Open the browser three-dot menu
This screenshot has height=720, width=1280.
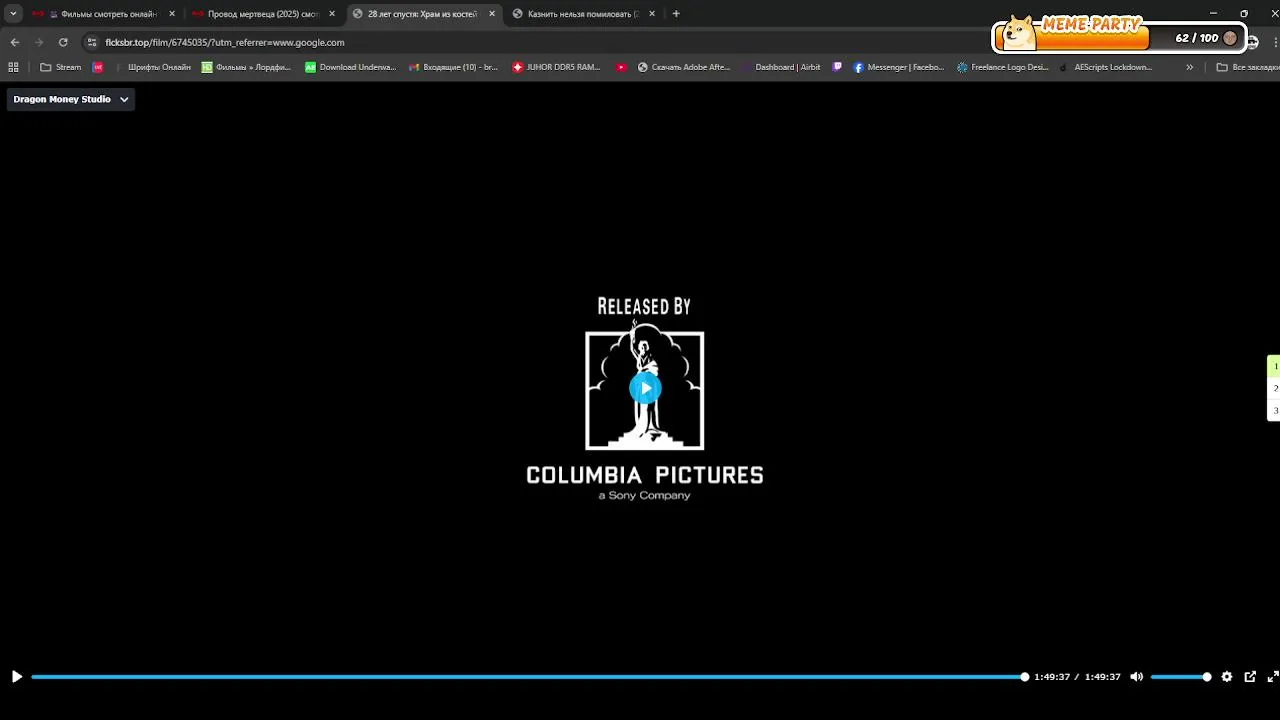[1275, 42]
